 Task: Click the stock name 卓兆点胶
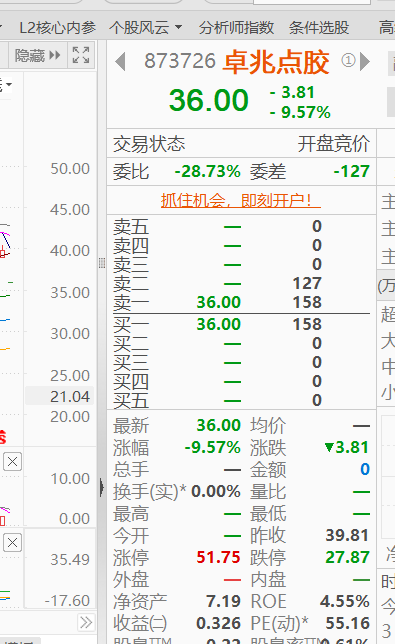(276, 62)
